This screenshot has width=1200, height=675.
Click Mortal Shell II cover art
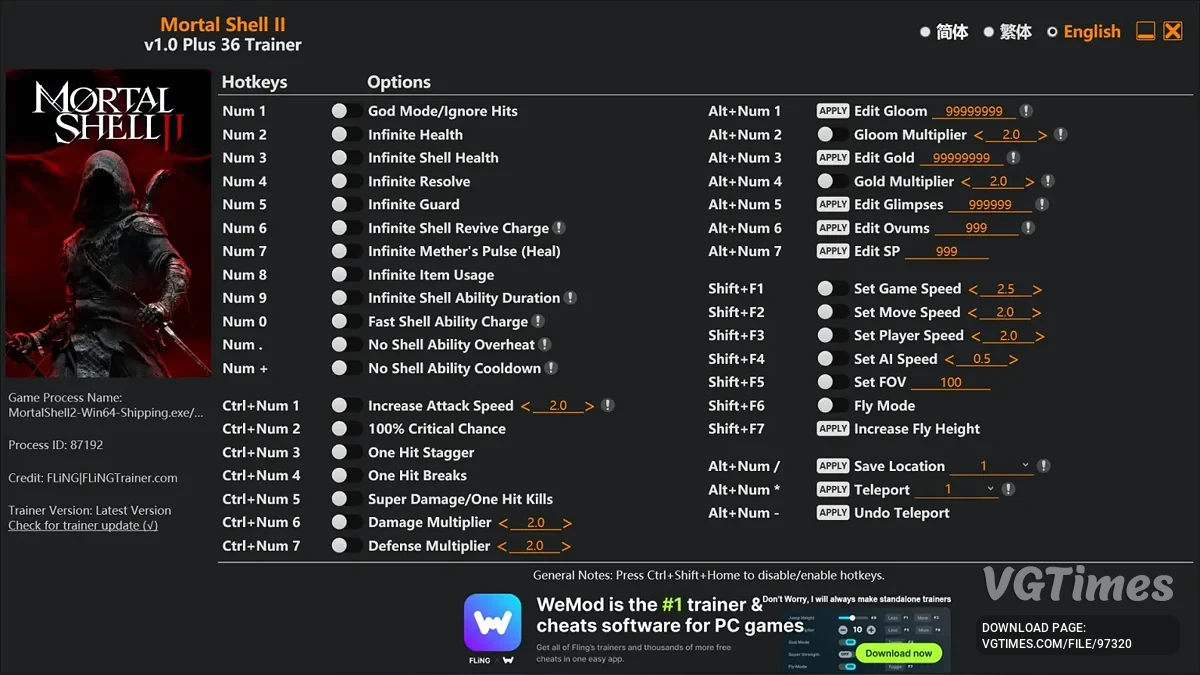[x=109, y=224]
